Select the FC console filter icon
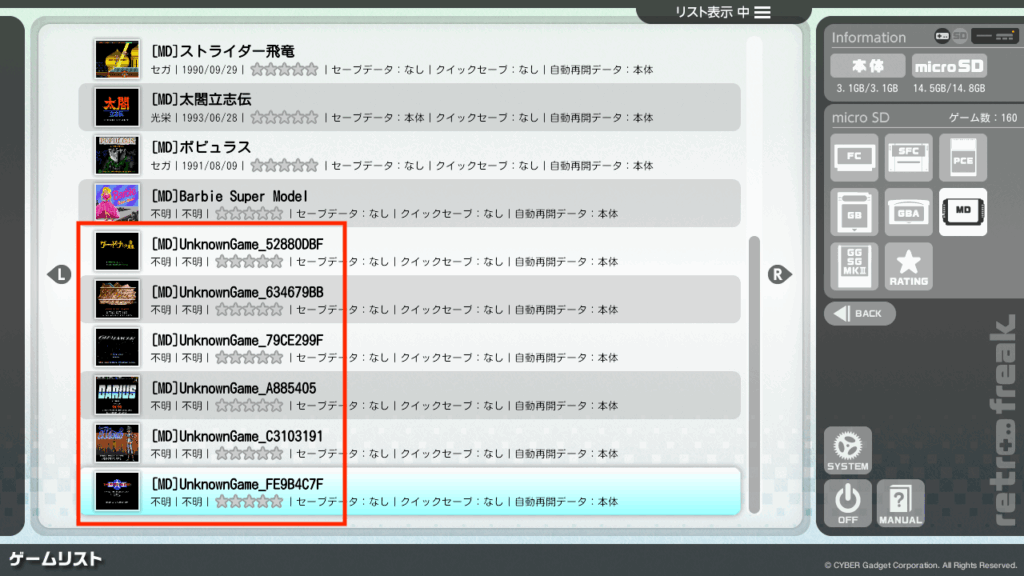Image resolution: width=1024 pixels, height=576 pixels. [x=854, y=158]
